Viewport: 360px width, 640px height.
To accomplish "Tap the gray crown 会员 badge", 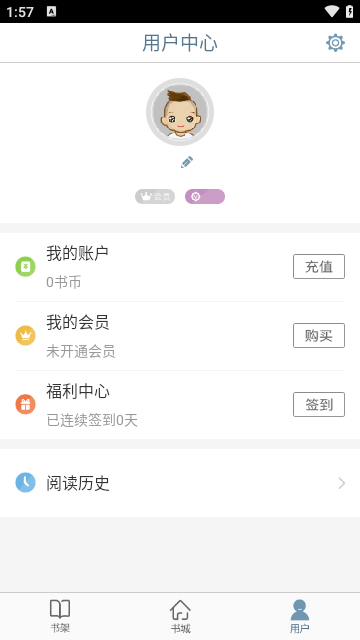I will click(x=155, y=197).
